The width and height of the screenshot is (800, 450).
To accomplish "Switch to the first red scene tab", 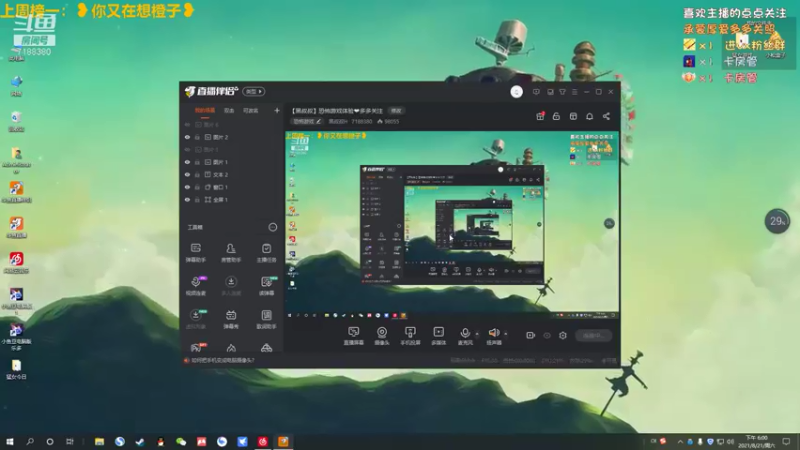I will (205, 110).
